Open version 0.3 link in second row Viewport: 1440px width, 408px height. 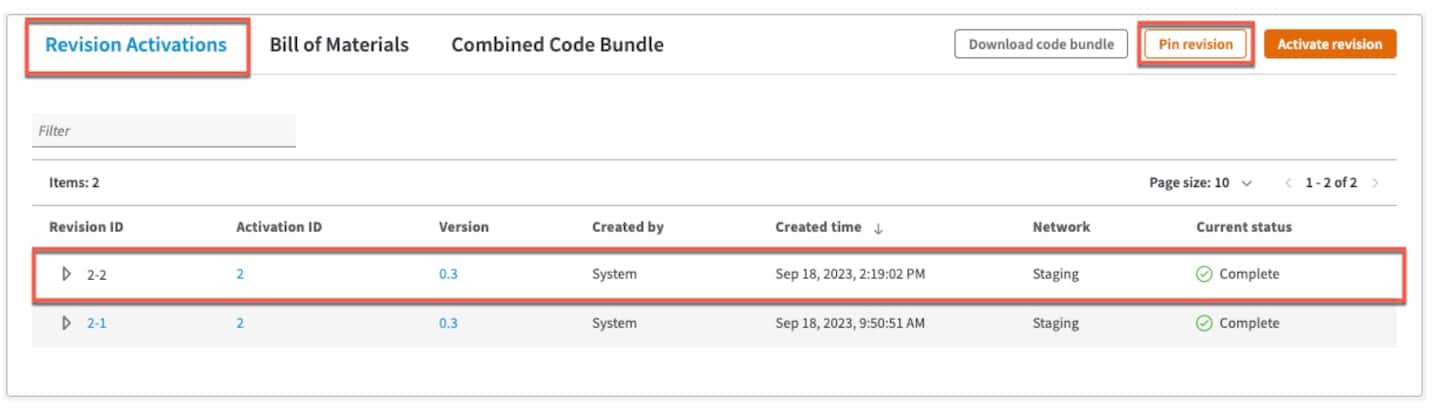point(448,323)
